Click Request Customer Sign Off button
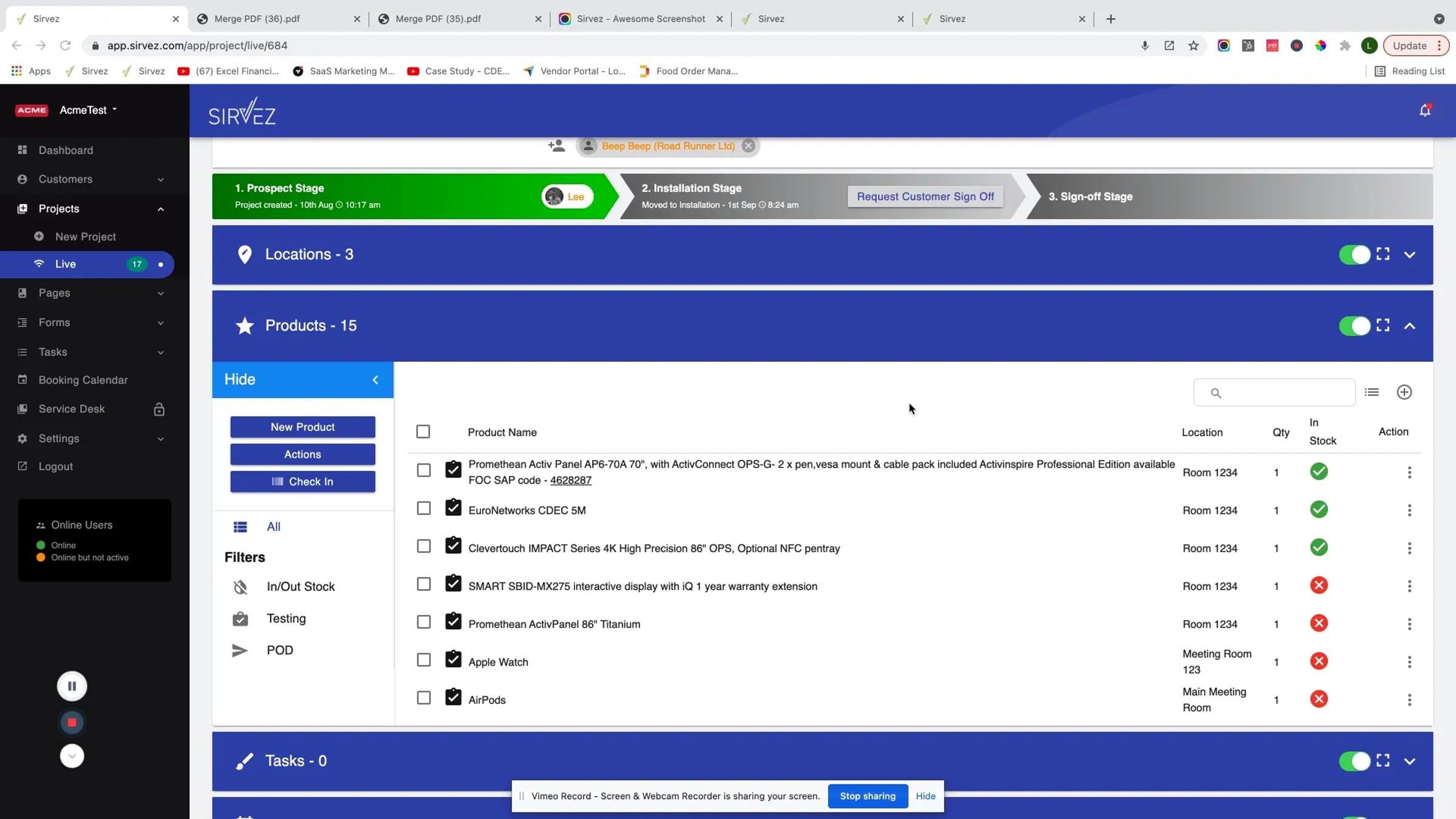The height and width of the screenshot is (819, 1456). (925, 196)
